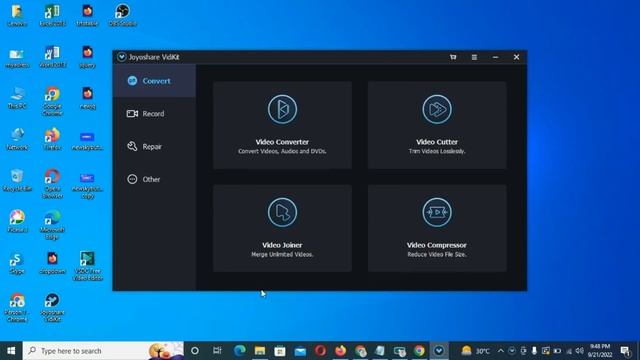Select the Excel 2013 desktop shortcut

tap(52, 16)
